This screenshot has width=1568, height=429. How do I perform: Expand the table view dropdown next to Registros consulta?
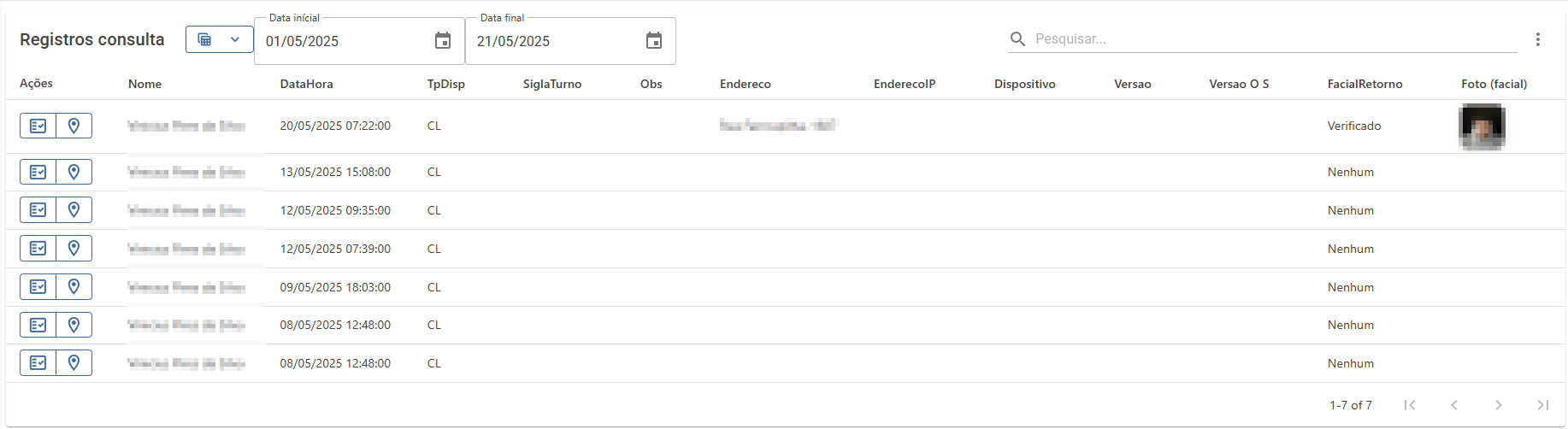(x=220, y=39)
